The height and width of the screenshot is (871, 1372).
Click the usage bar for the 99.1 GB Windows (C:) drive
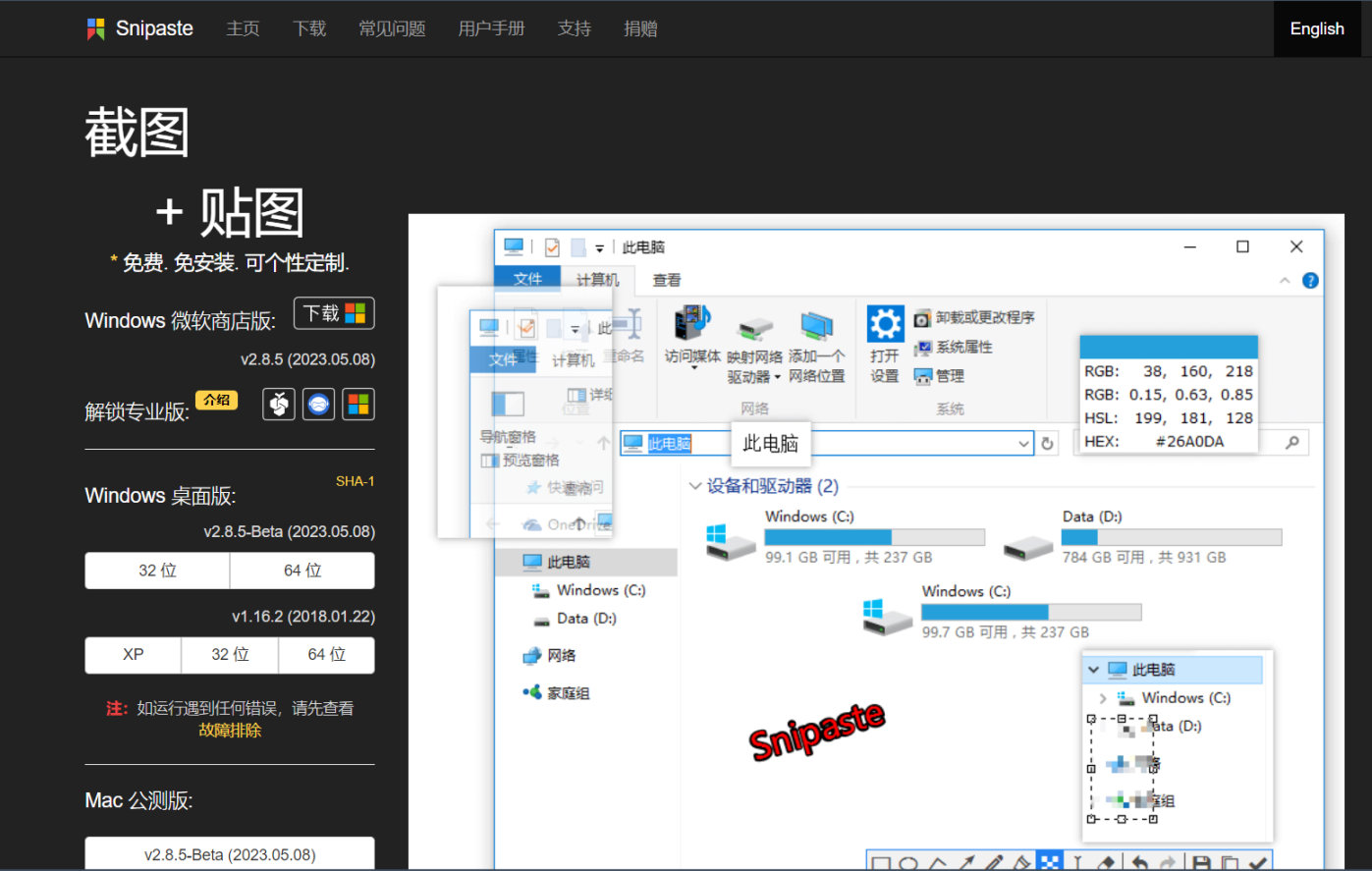pos(875,537)
